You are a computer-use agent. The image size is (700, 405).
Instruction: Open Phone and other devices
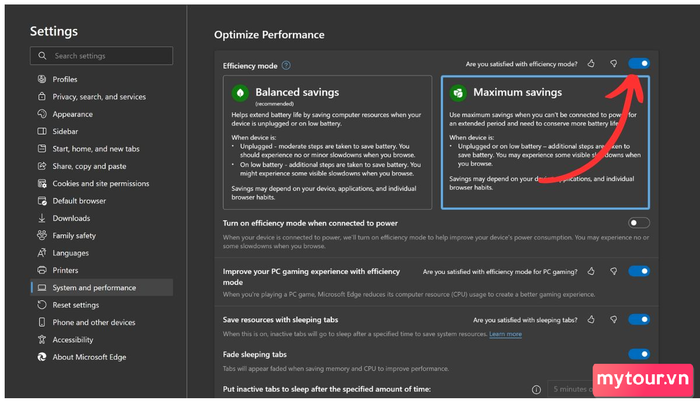tap(101, 322)
